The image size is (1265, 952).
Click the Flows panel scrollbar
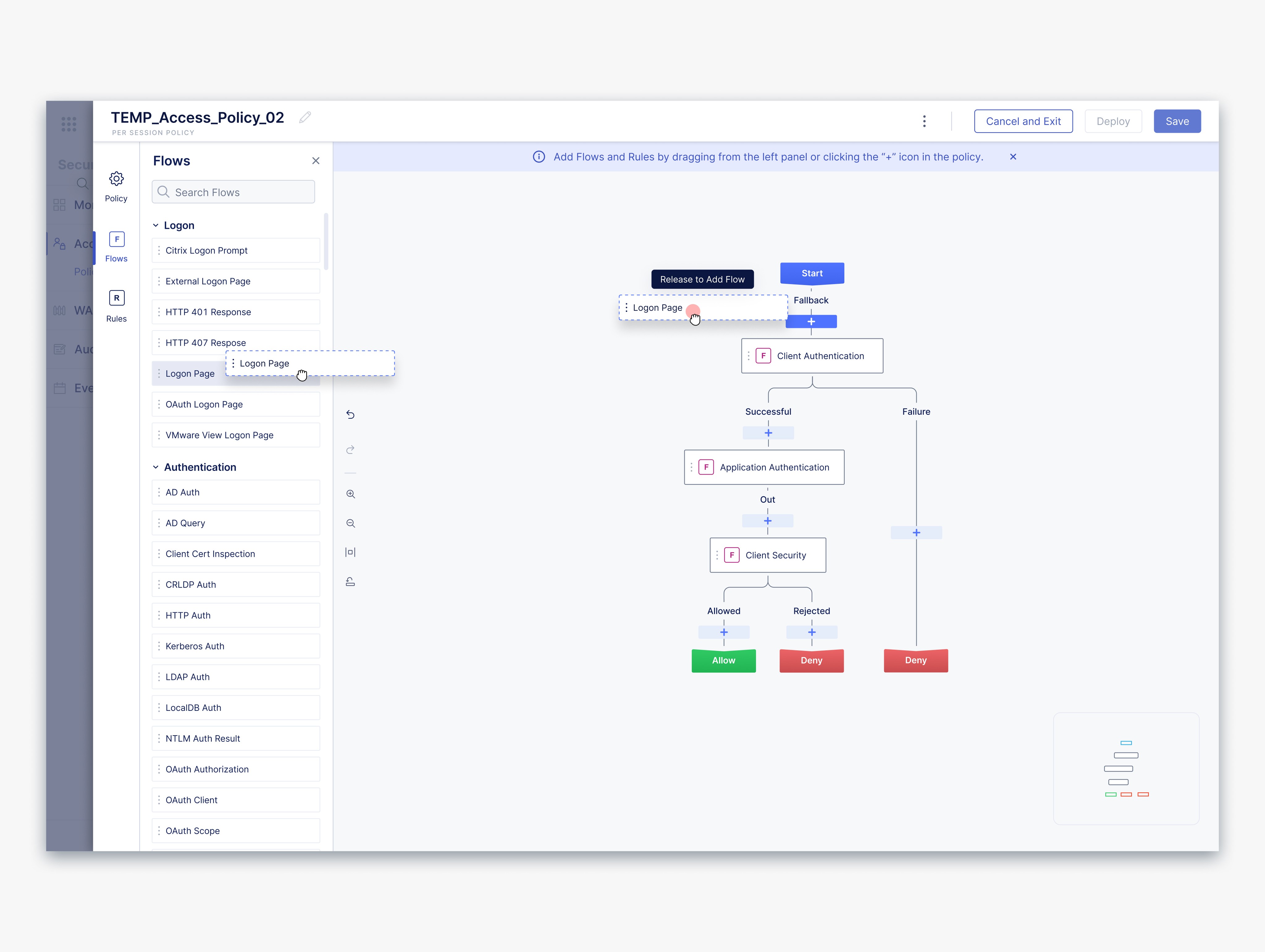coord(326,241)
